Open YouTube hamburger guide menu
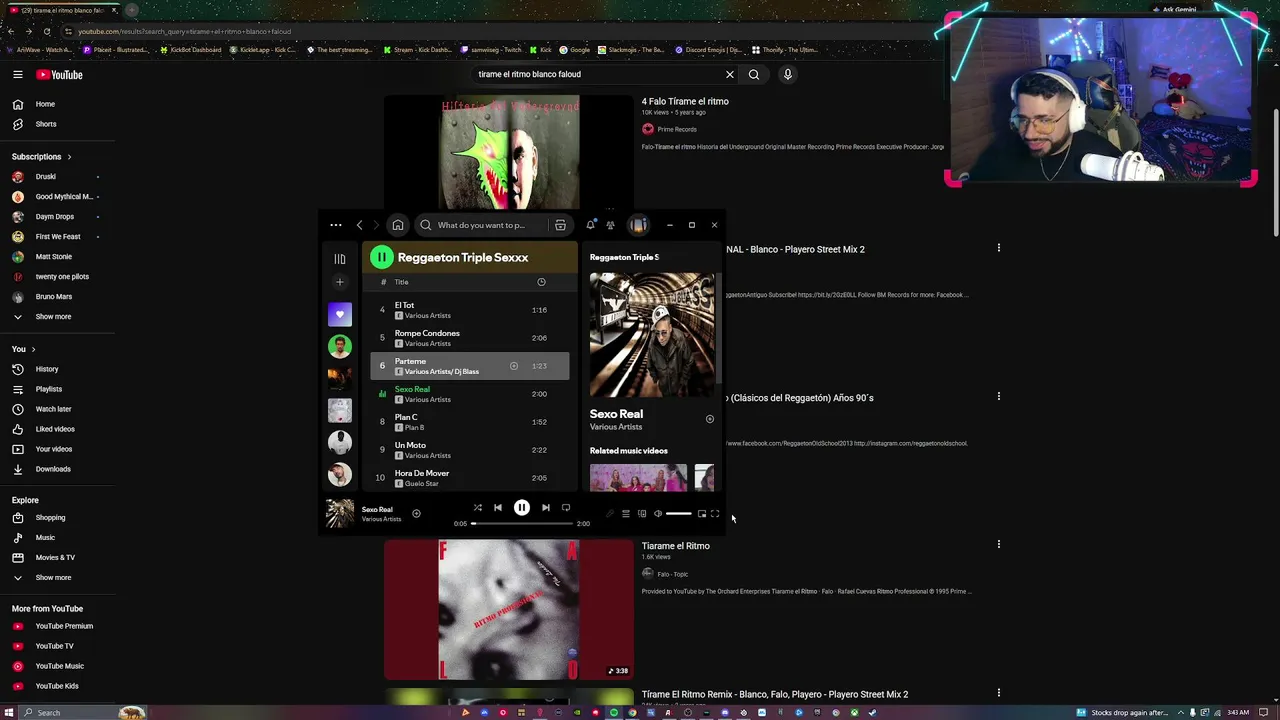This screenshot has height=720, width=1280. [x=17, y=75]
